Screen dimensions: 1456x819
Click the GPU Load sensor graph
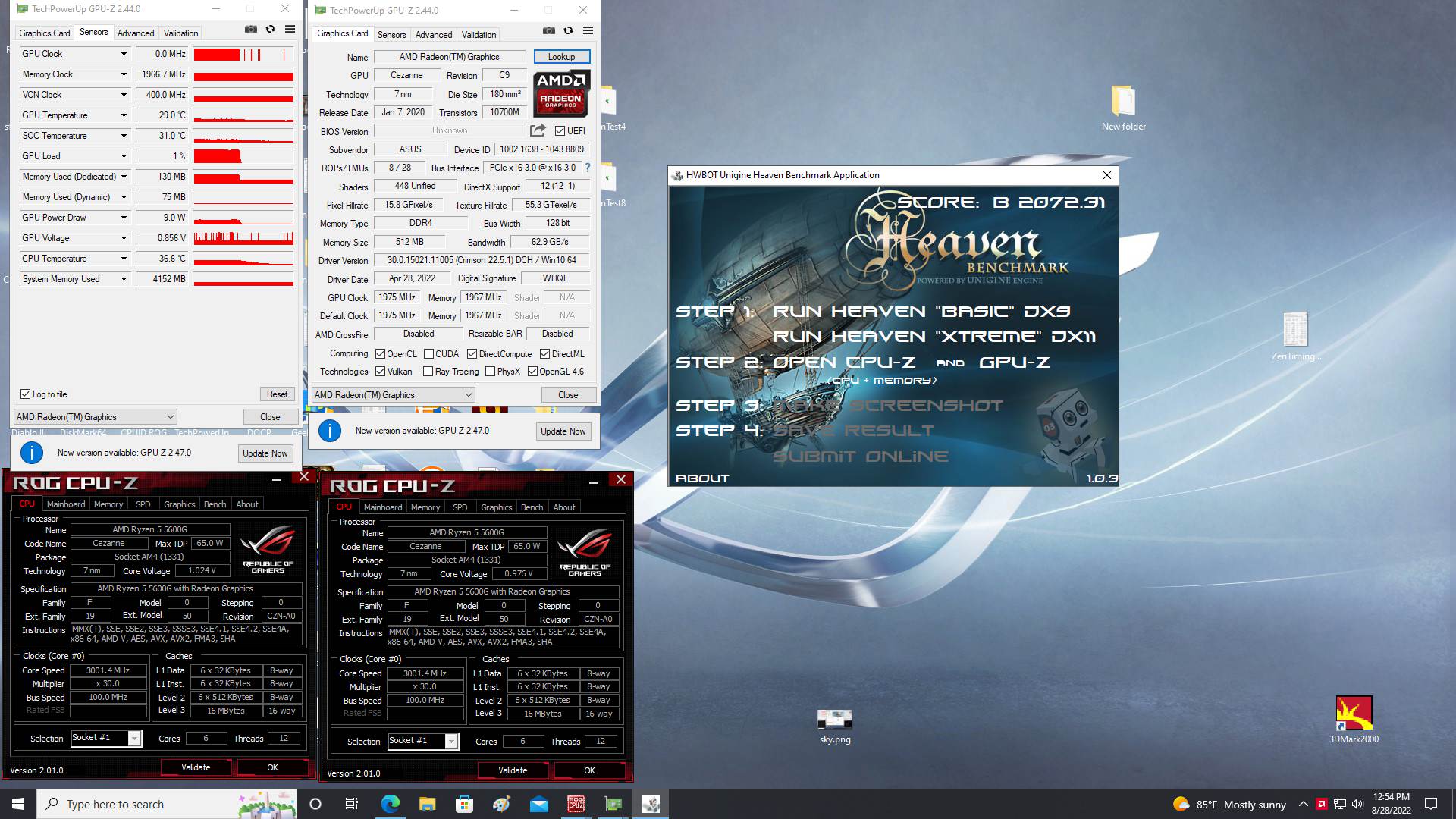(243, 156)
